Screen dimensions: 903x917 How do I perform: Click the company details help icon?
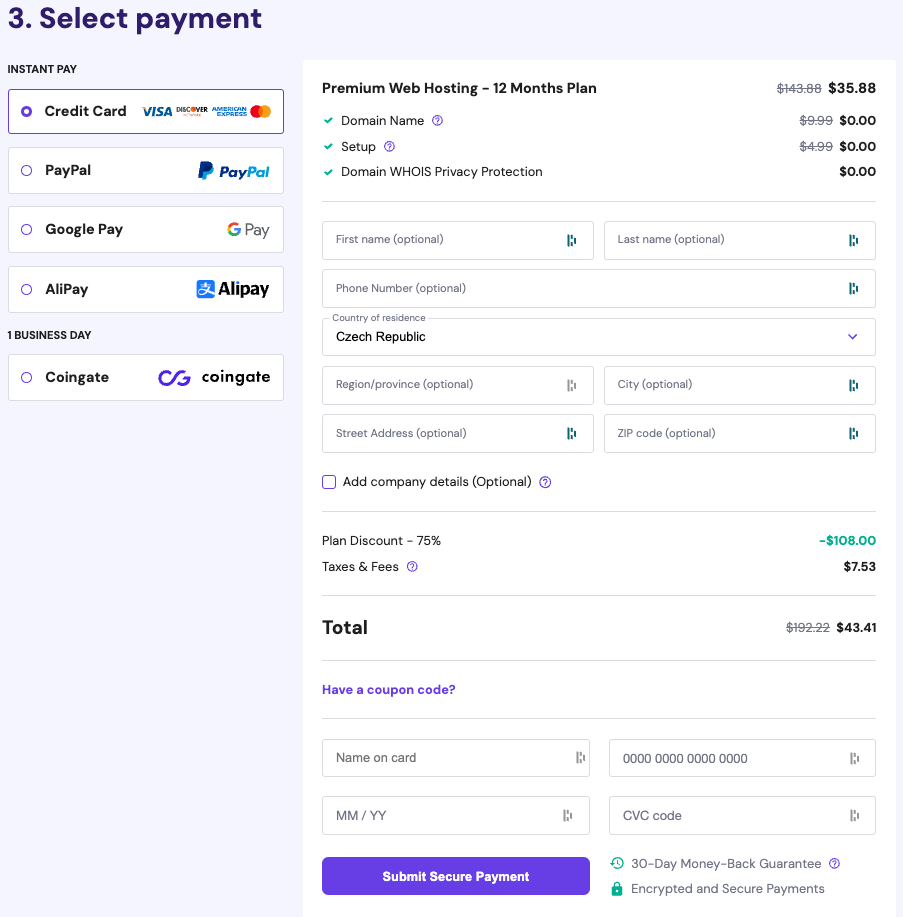[x=545, y=482]
